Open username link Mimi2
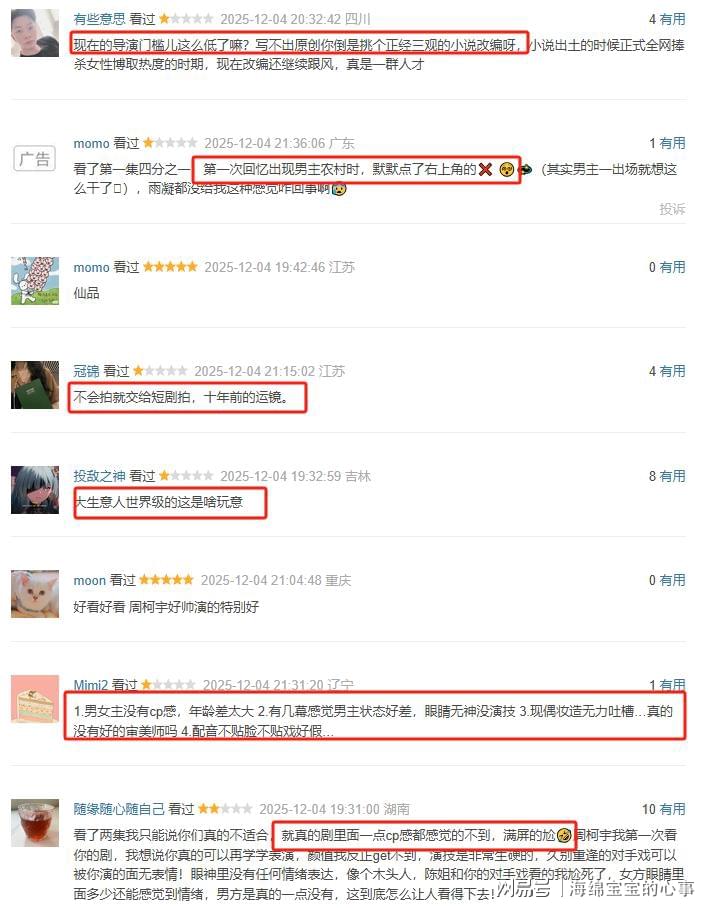This screenshot has width=713, height=908. pyautogui.click(x=90, y=685)
